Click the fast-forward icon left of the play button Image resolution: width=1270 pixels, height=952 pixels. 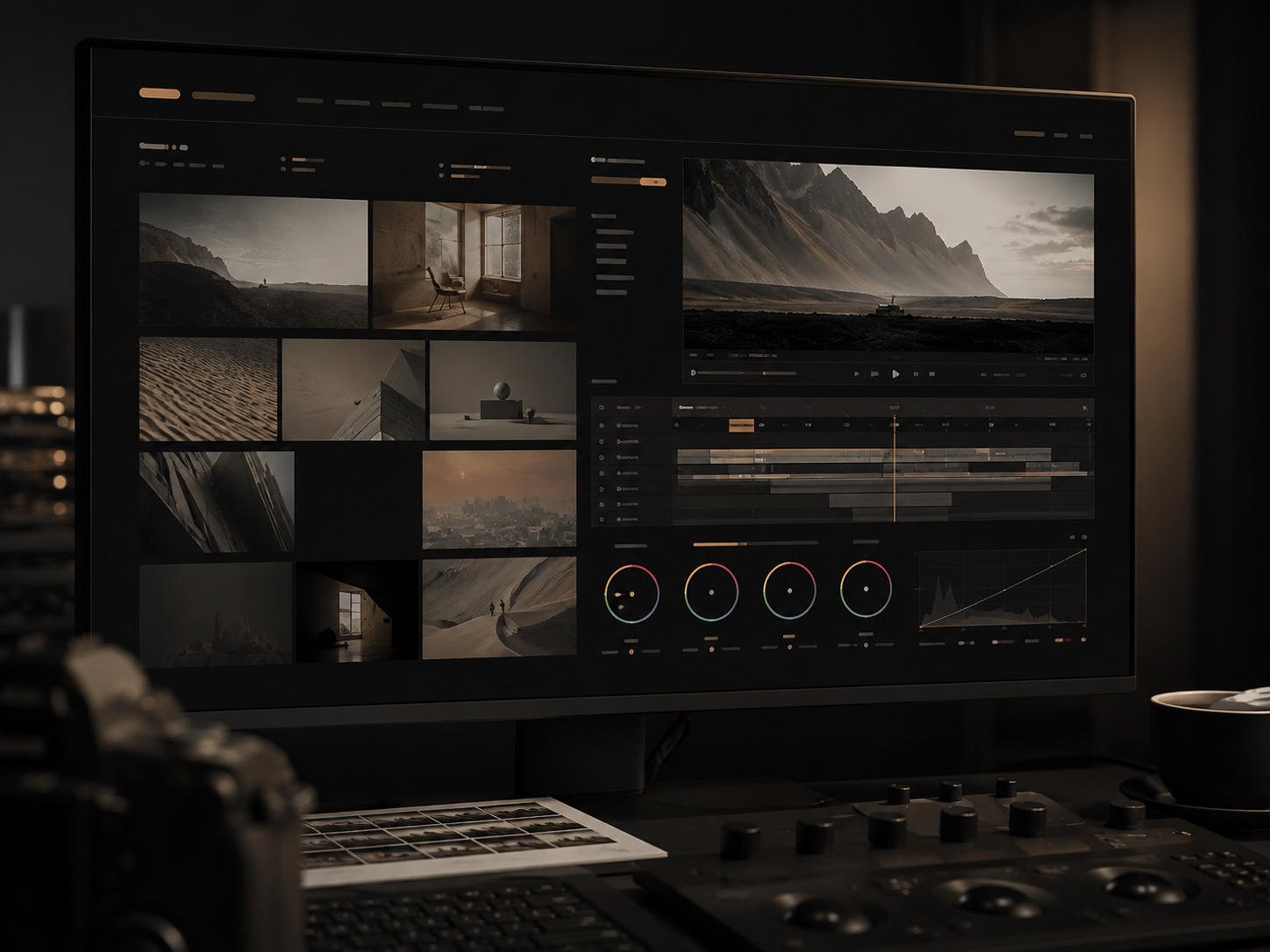tap(874, 374)
